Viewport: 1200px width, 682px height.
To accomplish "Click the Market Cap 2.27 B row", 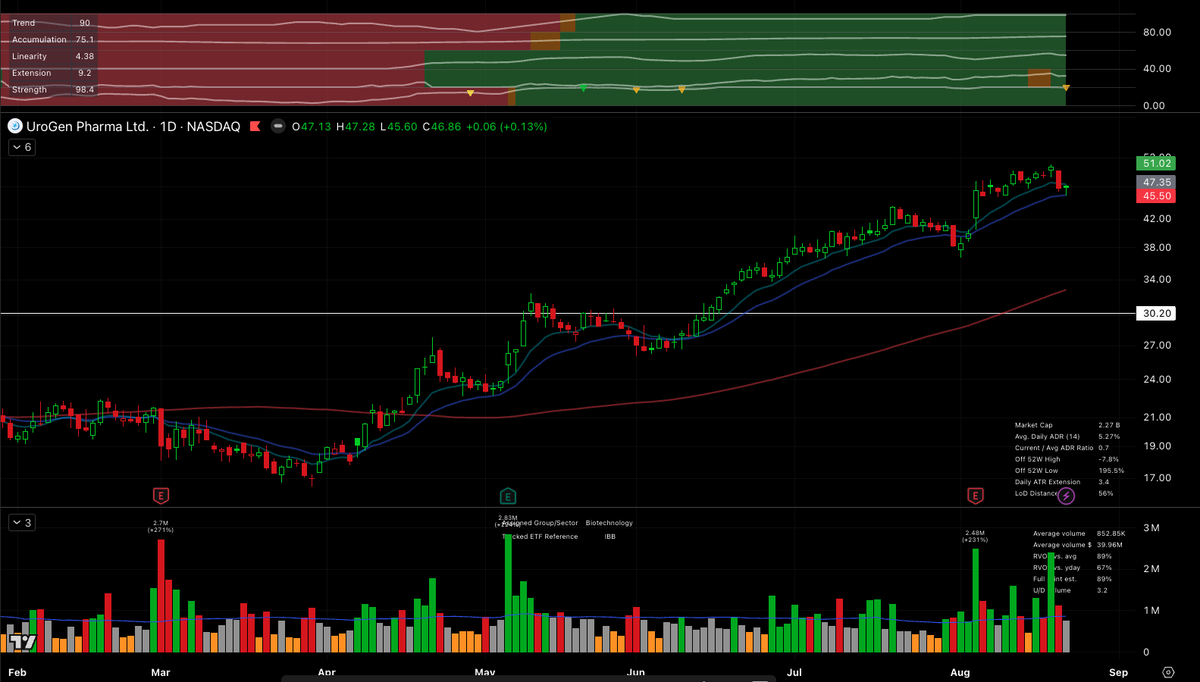I will coord(1068,425).
